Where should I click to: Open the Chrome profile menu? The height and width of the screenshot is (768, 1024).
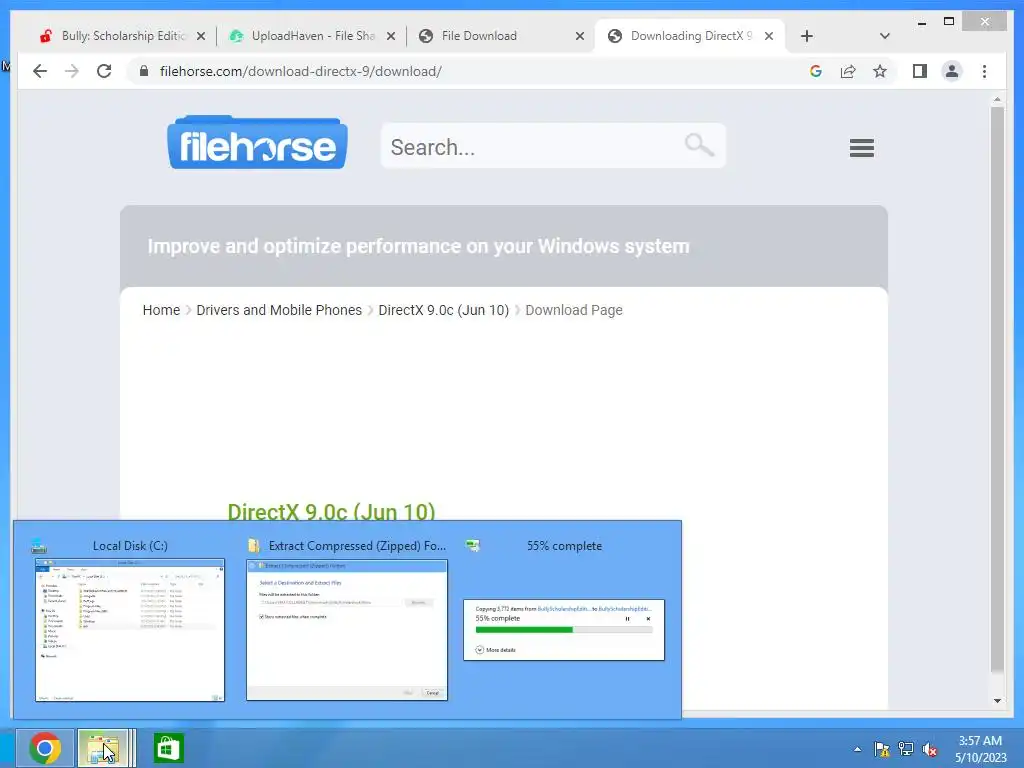click(x=952, y=71)
